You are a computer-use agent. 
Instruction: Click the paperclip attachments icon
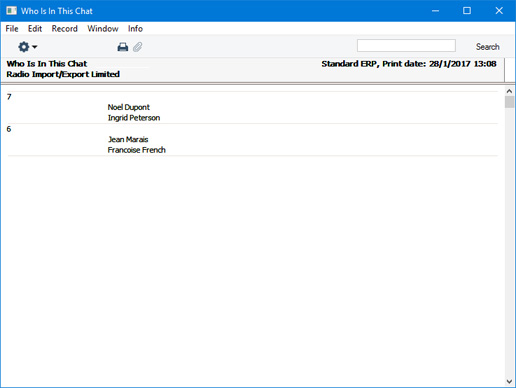[138, 47]
